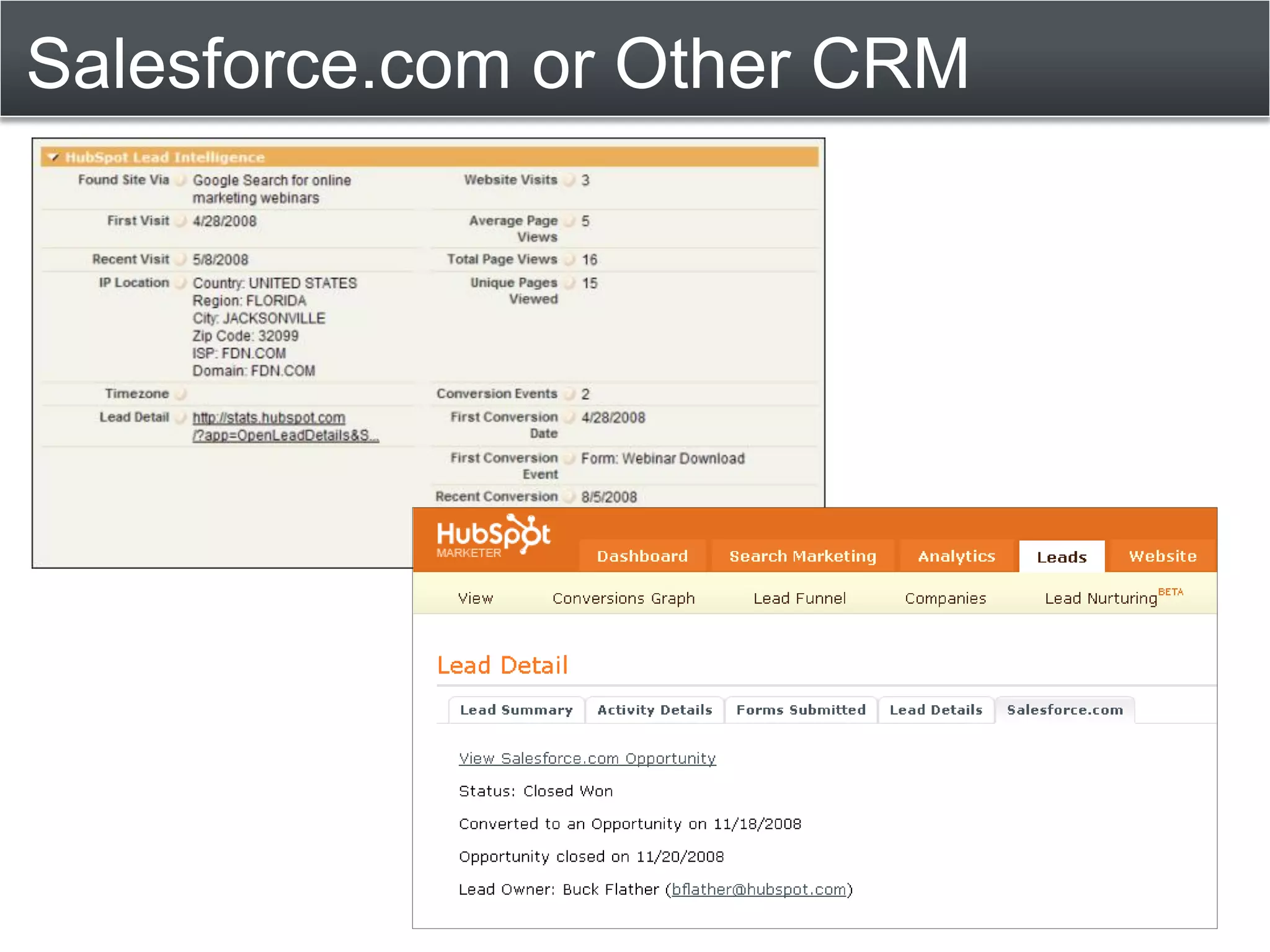Click the HubSpot Marketer logo
This screenshot has height=952, width=1270.
coord(493,536)
